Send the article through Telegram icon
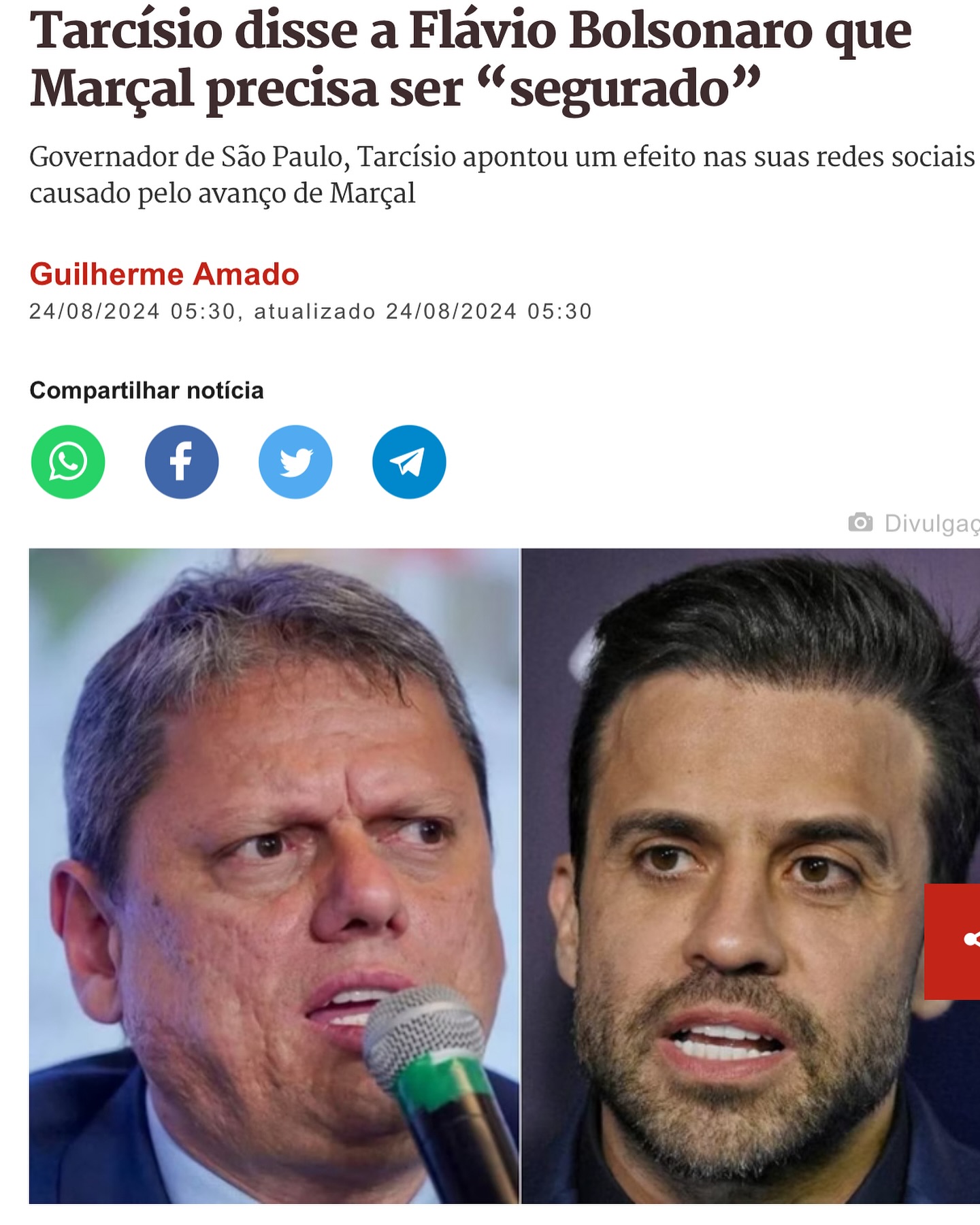The width and height of the screenshot is (980, 1225). [409, 462]
